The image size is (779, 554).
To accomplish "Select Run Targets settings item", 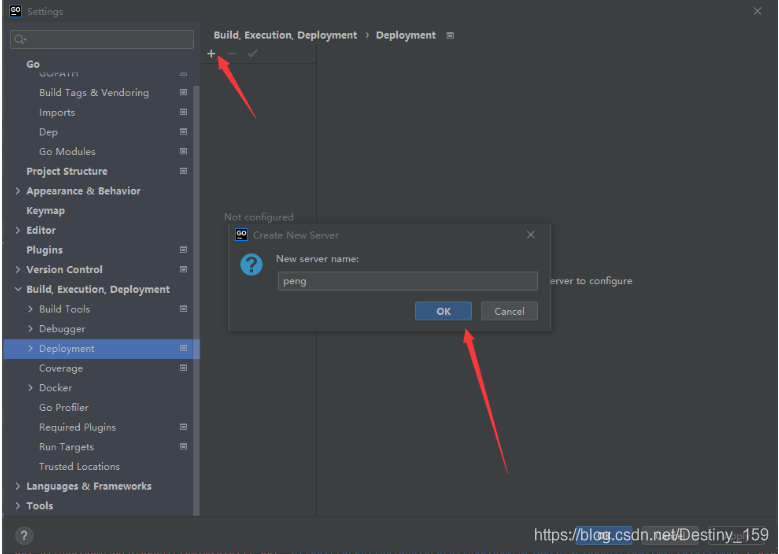I will (66, 447).
